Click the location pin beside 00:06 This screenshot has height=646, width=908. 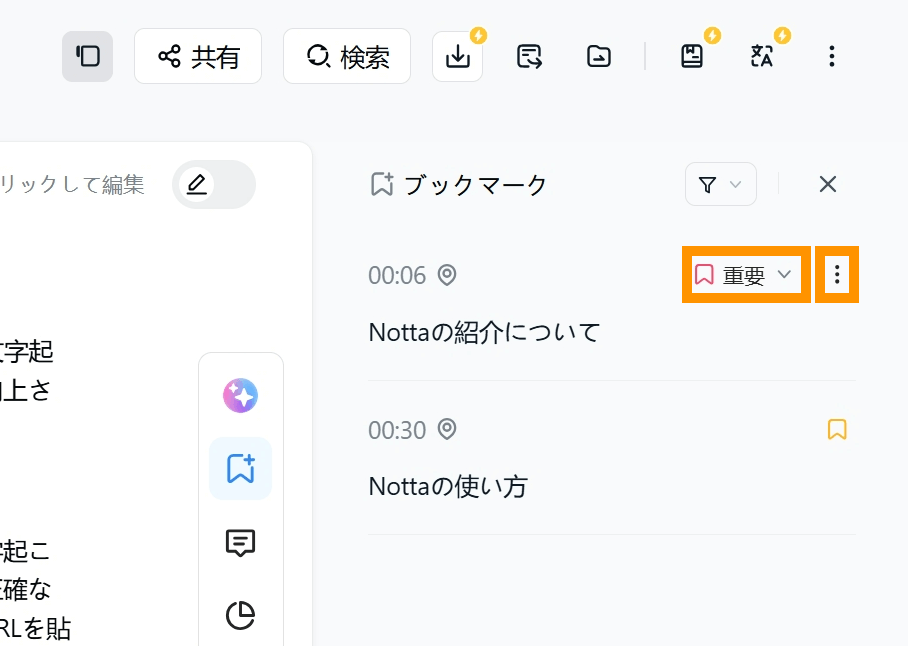tap(447, 275)
